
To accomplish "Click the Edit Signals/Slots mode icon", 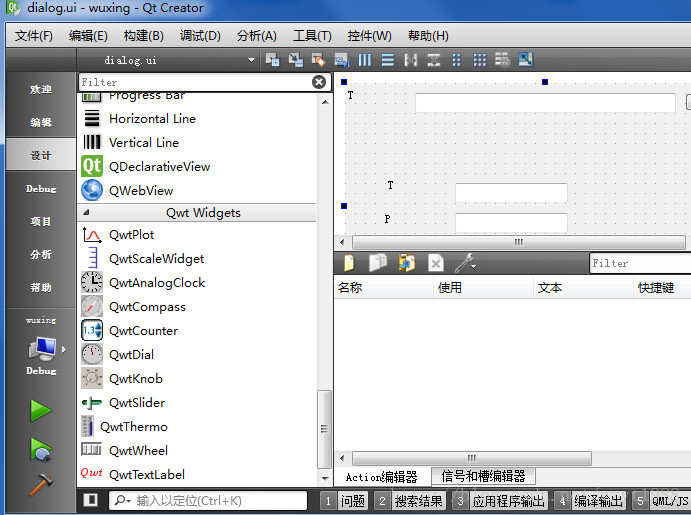I will 295,59.
